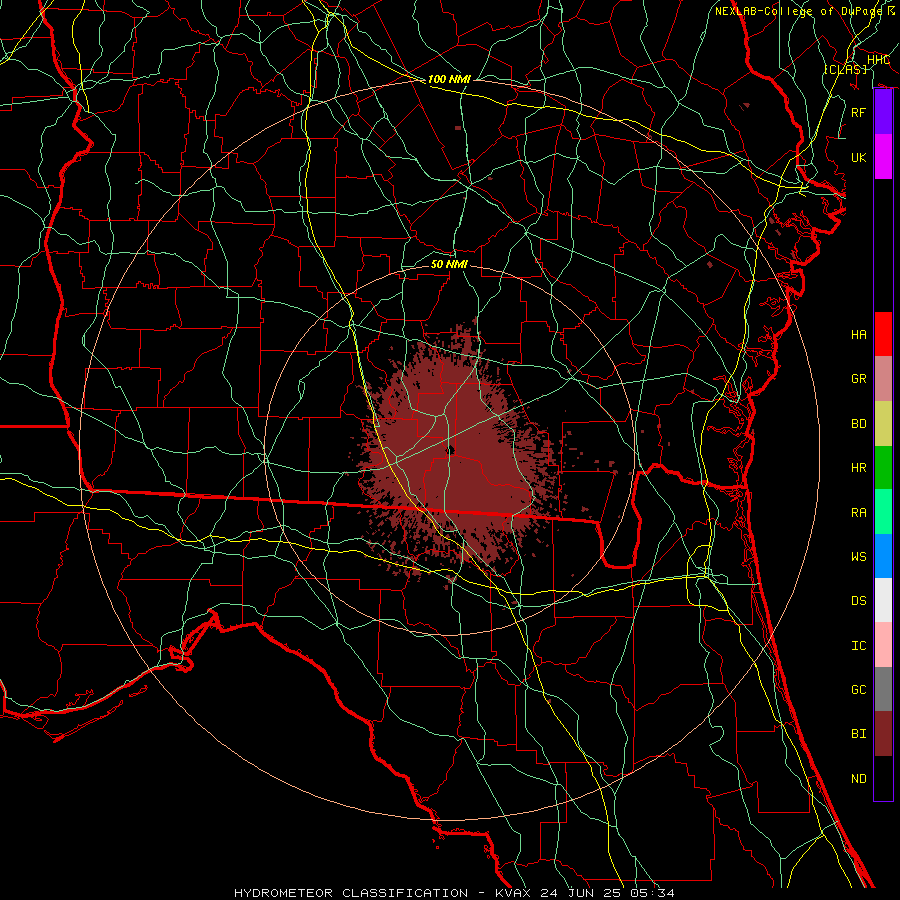The height and width of the screenshot is (900, 900).
Task: Click the RF purple legend swatch
Action: coord(883,112)
